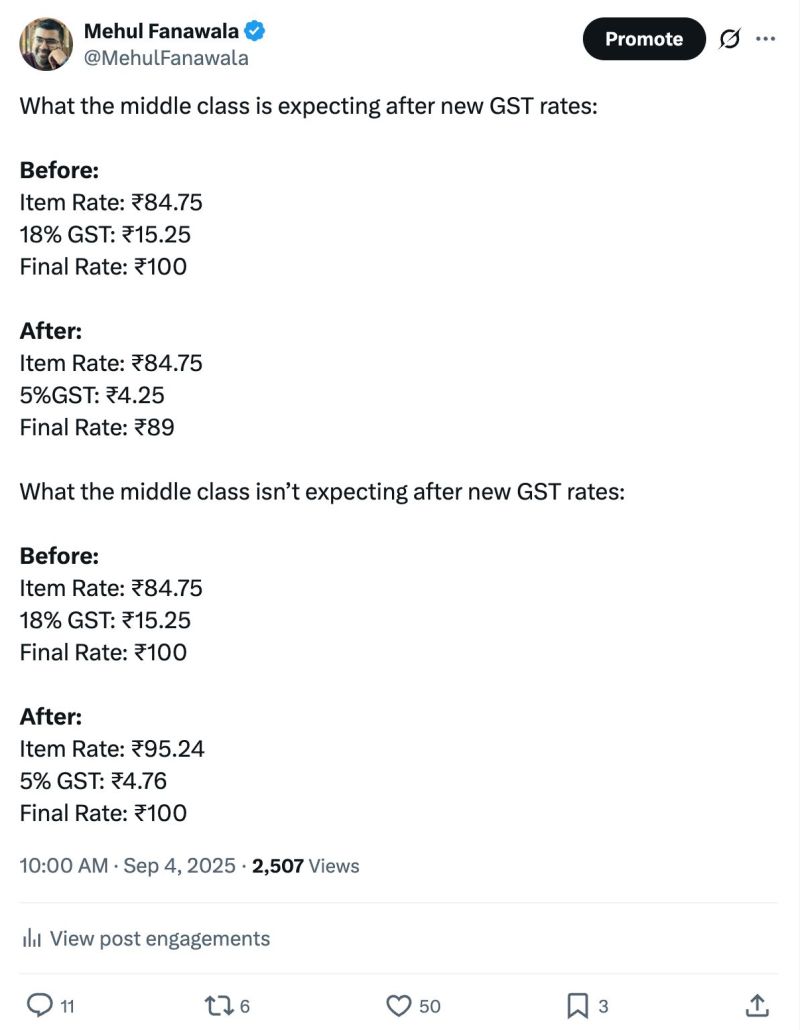Open the three-dot More options menu

[766, 39]
